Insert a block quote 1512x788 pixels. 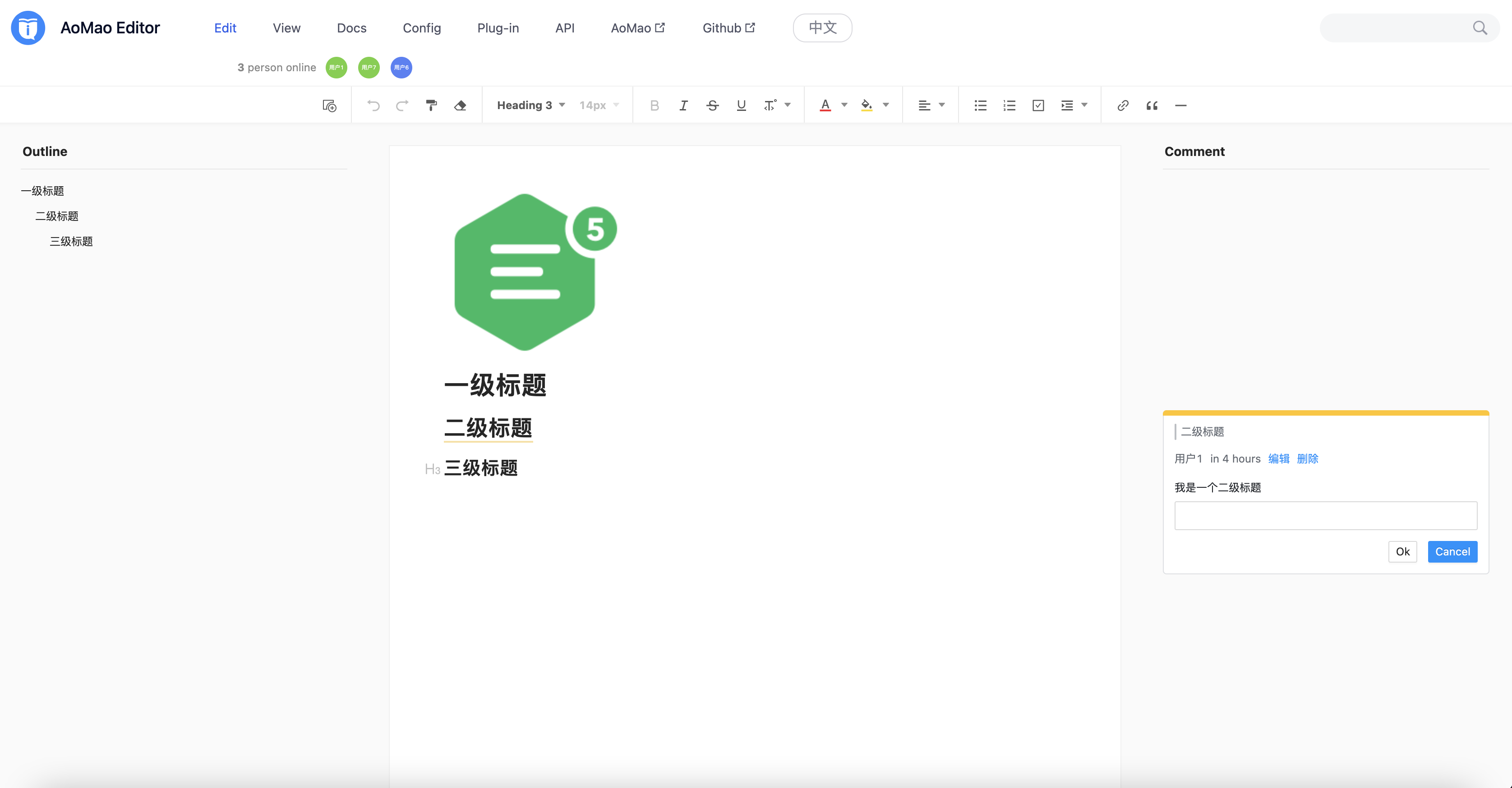click(1152, 105)
